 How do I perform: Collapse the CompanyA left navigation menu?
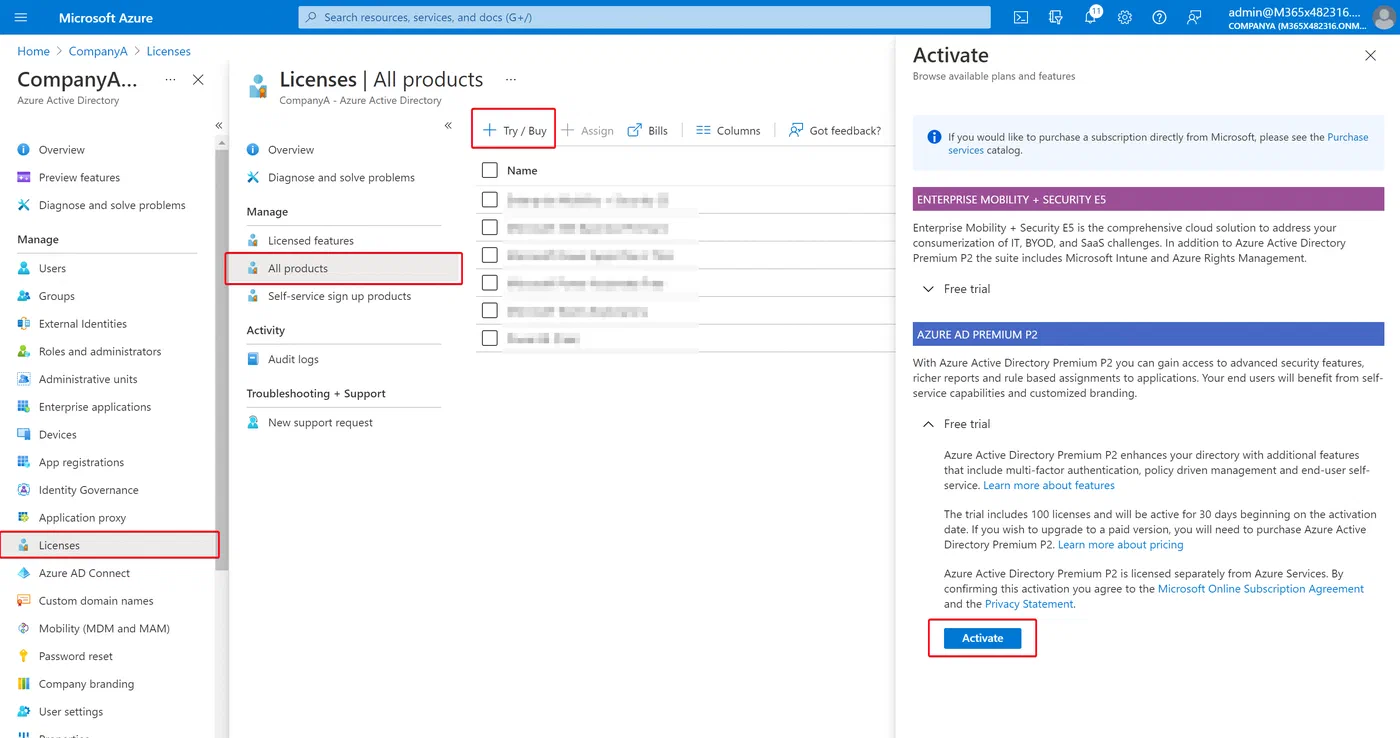[219, 125]
